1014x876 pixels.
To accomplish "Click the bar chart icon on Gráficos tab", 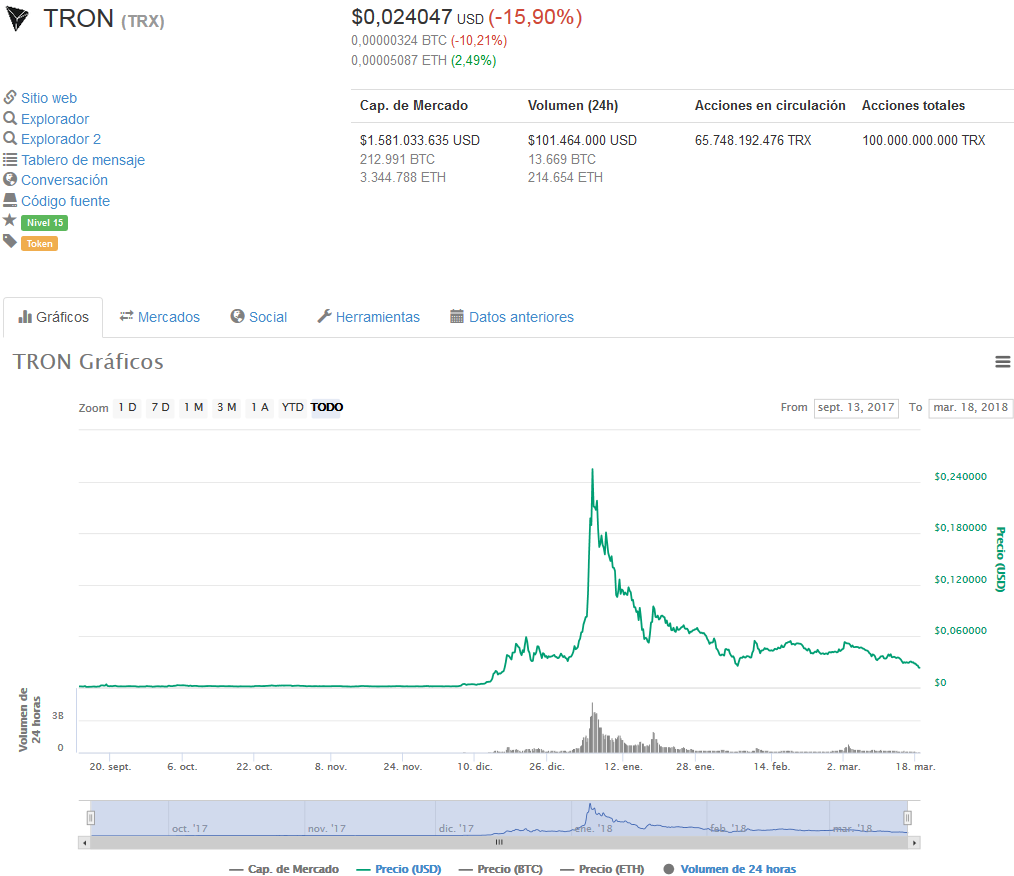I will tap(25, 317).
